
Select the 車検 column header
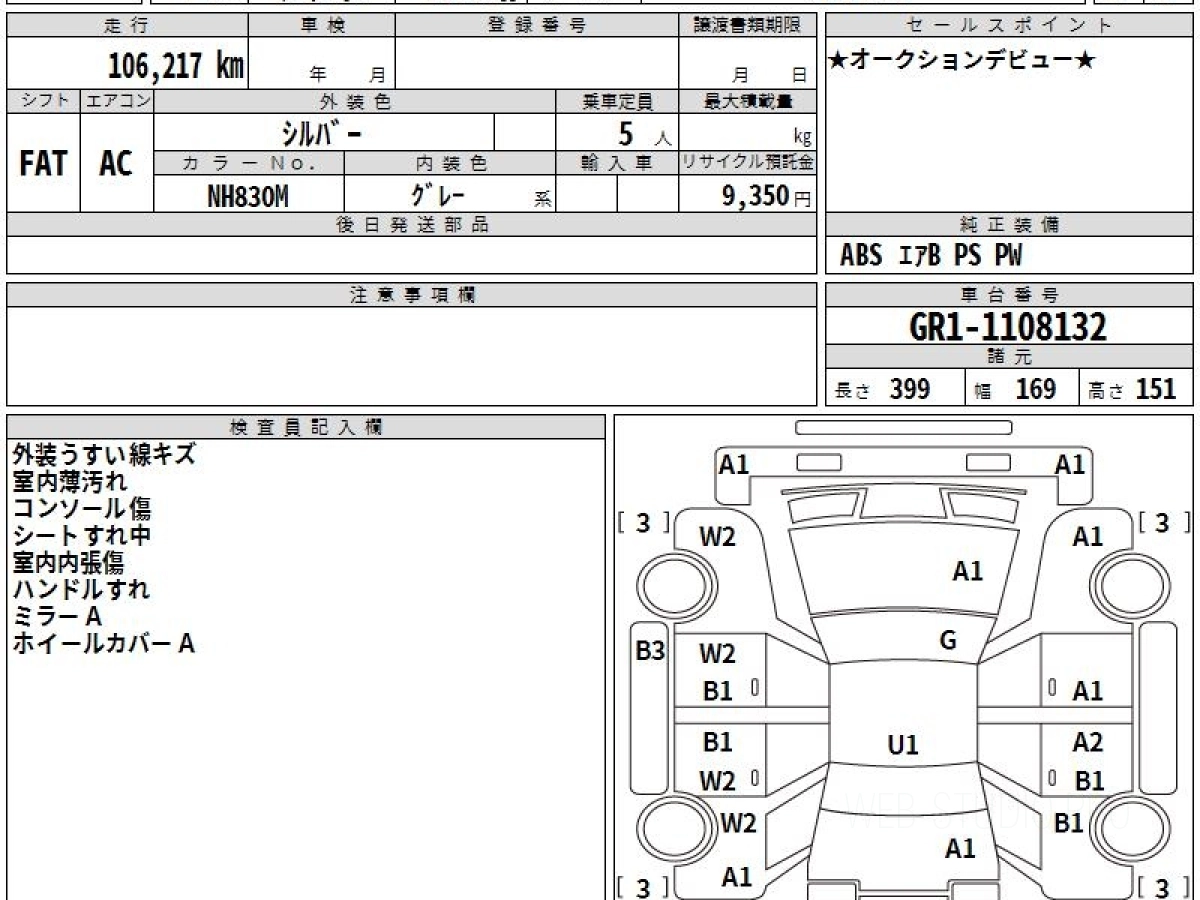point(321,26)
